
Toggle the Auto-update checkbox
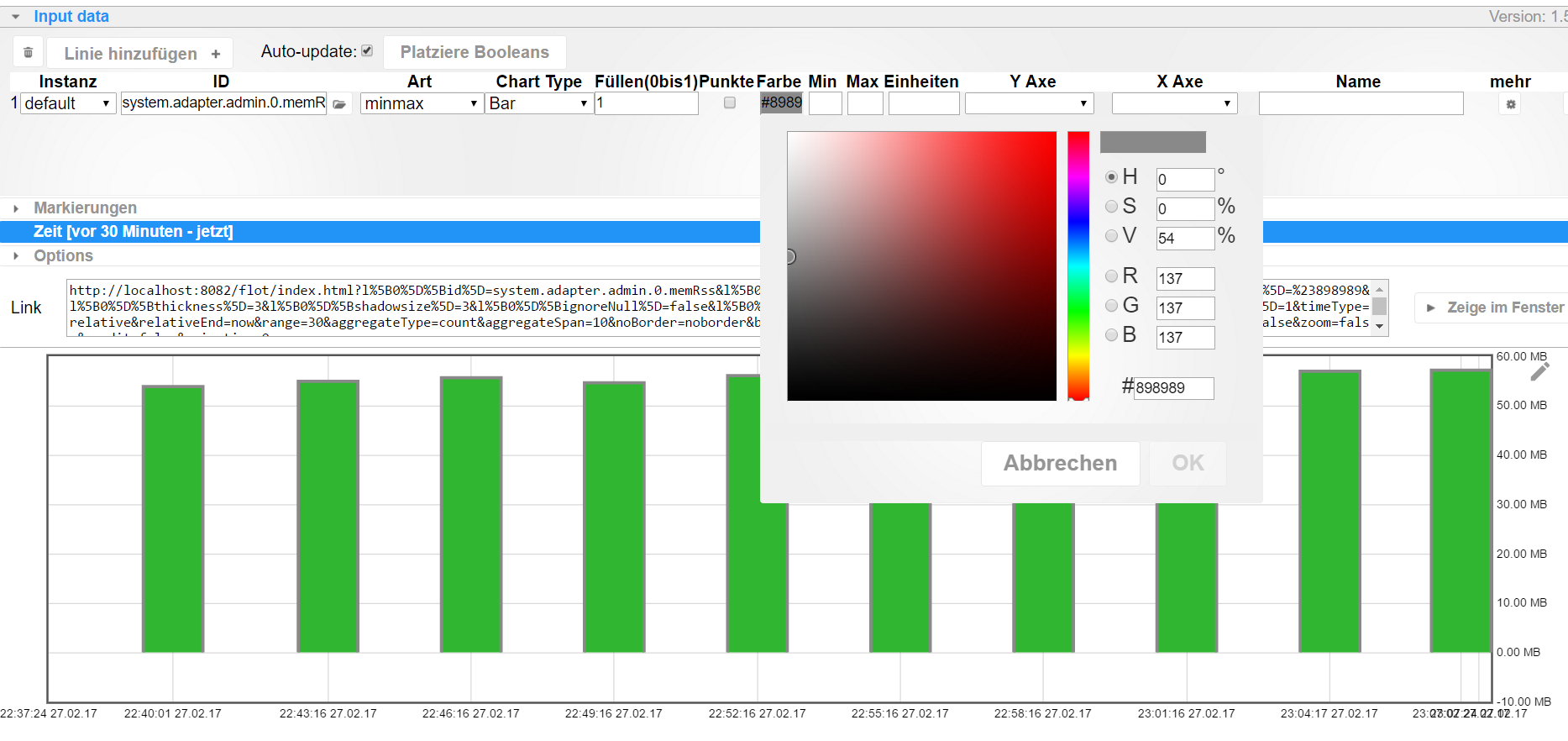coord(367,51)
